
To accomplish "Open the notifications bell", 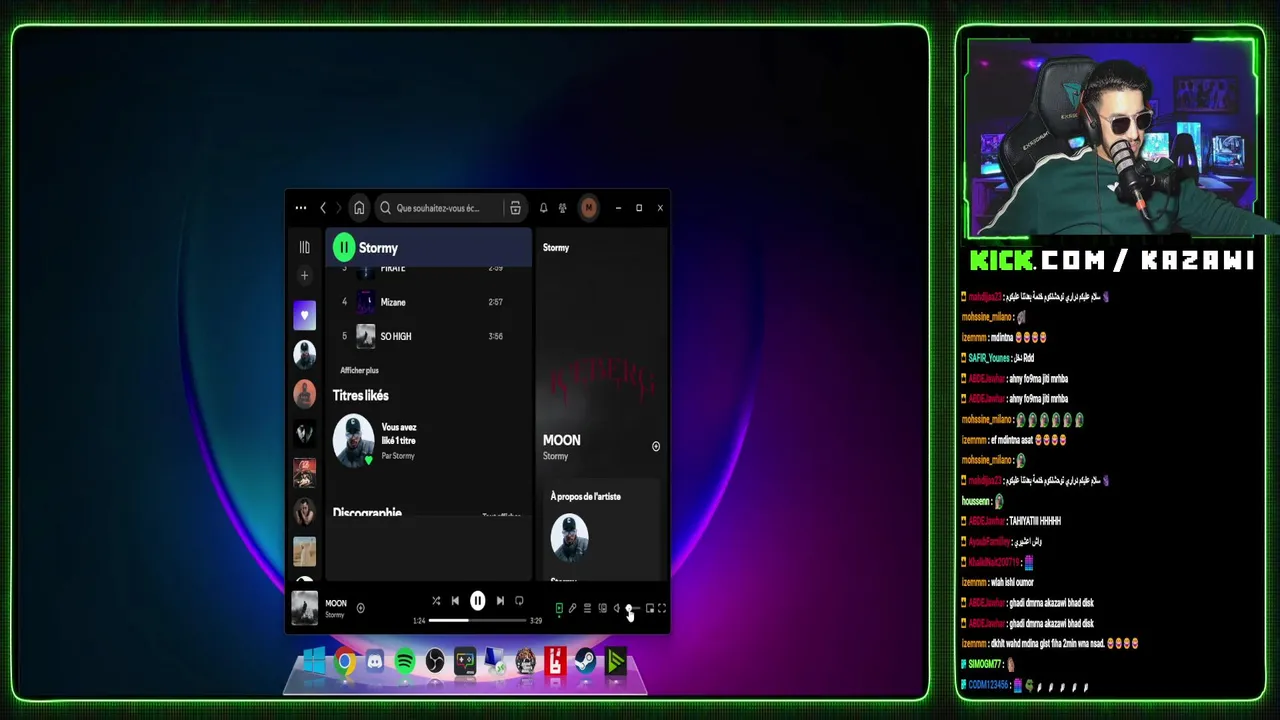I will (543, 208).
